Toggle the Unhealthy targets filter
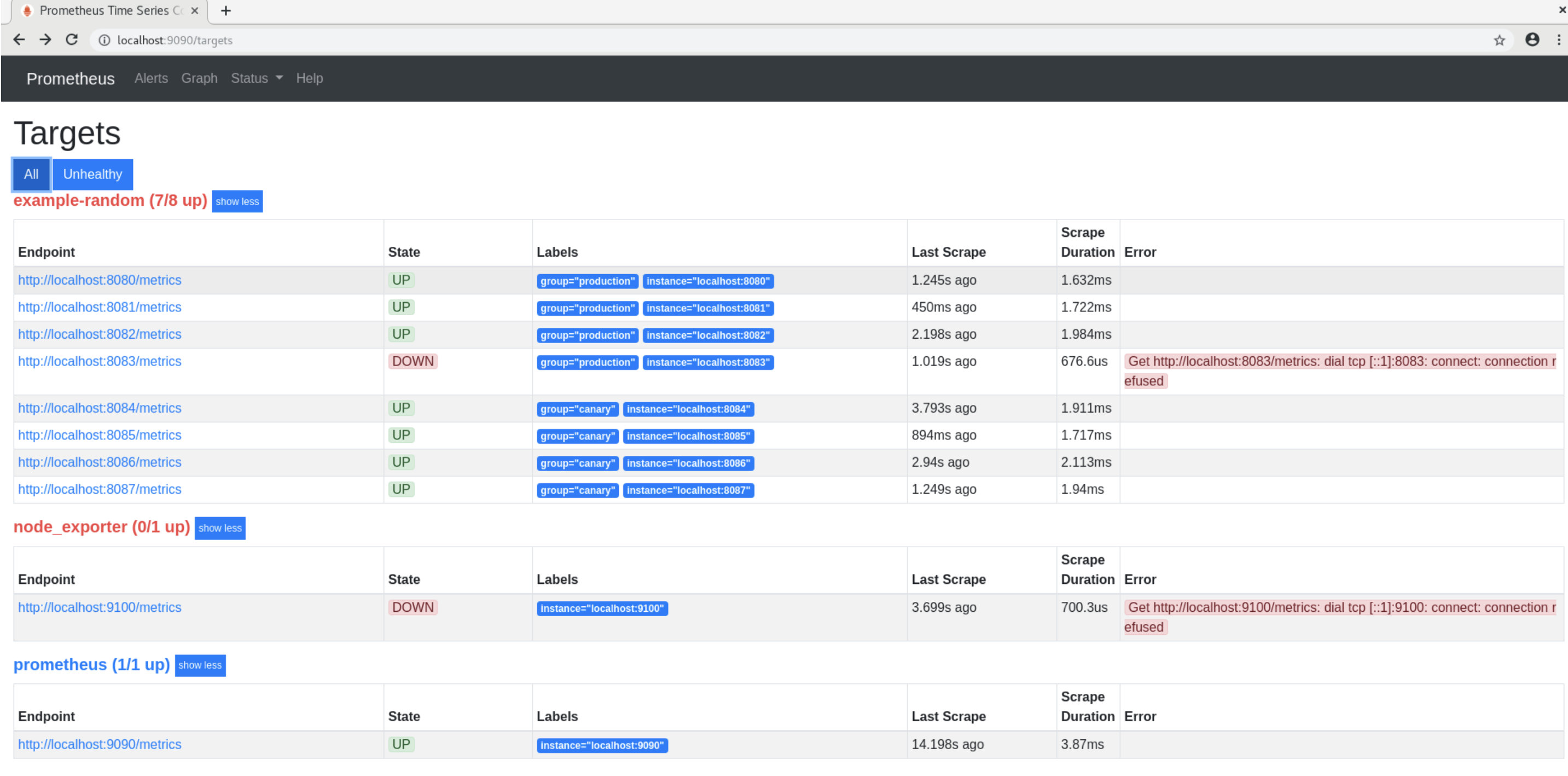Image resolution: width=1568 pixels, height=776 pixels. (x=92, y=174)
